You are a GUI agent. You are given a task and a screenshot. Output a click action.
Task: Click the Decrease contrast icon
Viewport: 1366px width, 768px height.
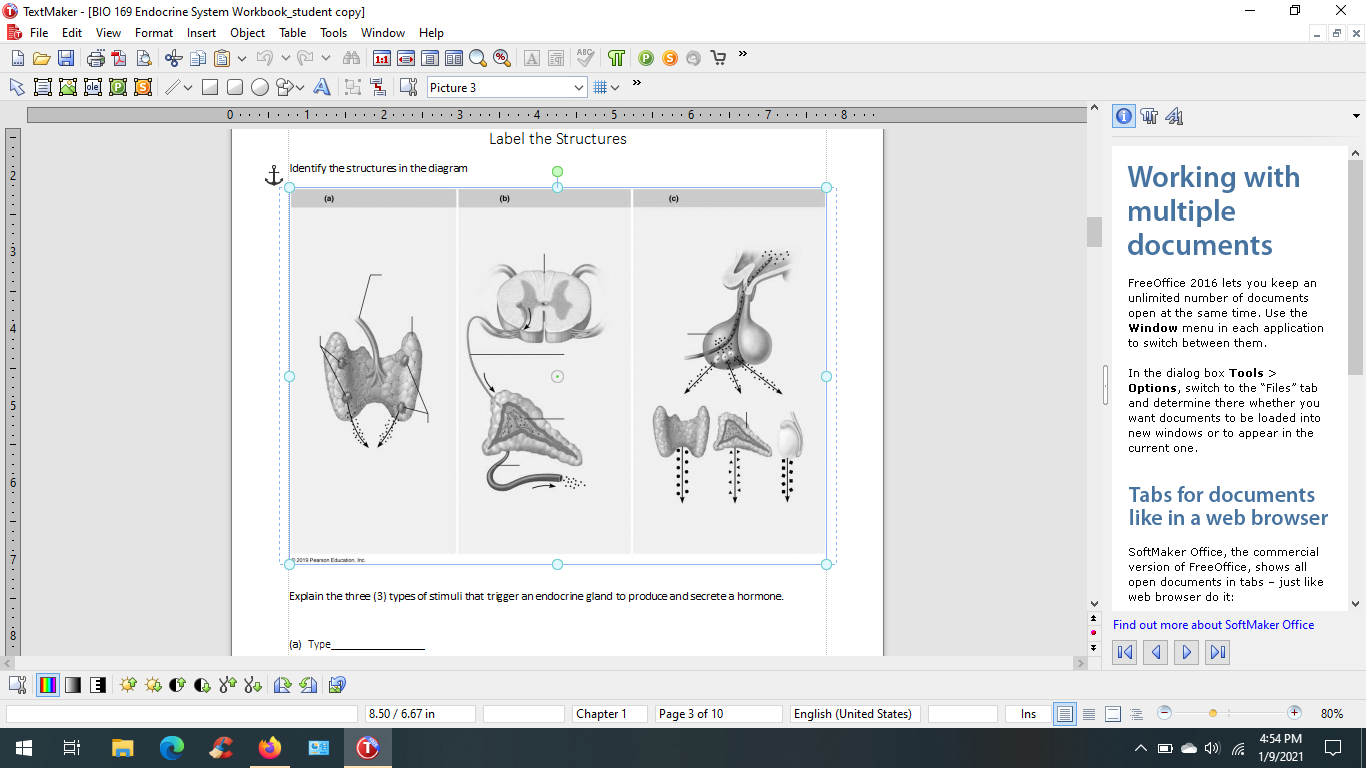click(x=202, y=685)
